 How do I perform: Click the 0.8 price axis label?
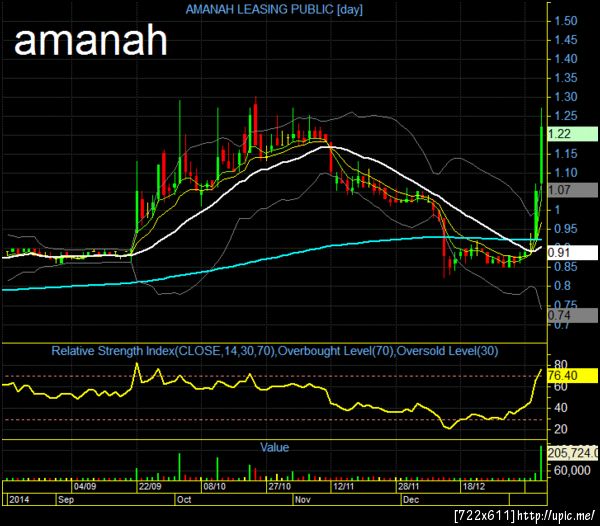562,285
